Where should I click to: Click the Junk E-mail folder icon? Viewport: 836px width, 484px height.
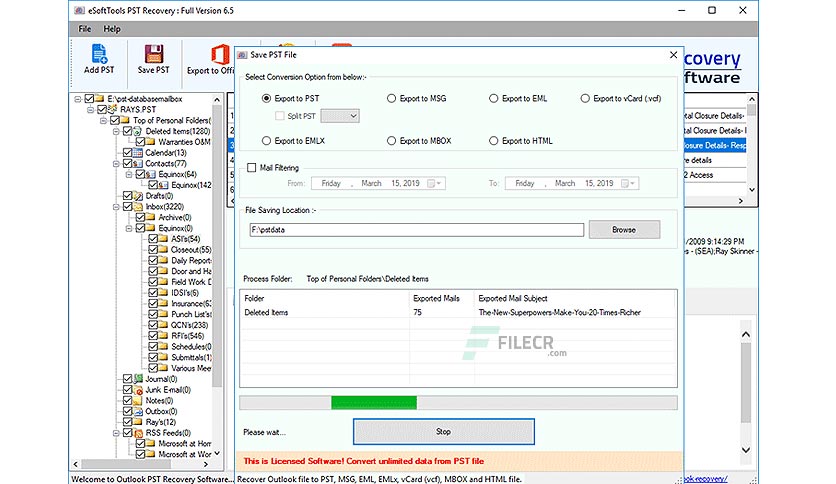(x=138, y=390)
